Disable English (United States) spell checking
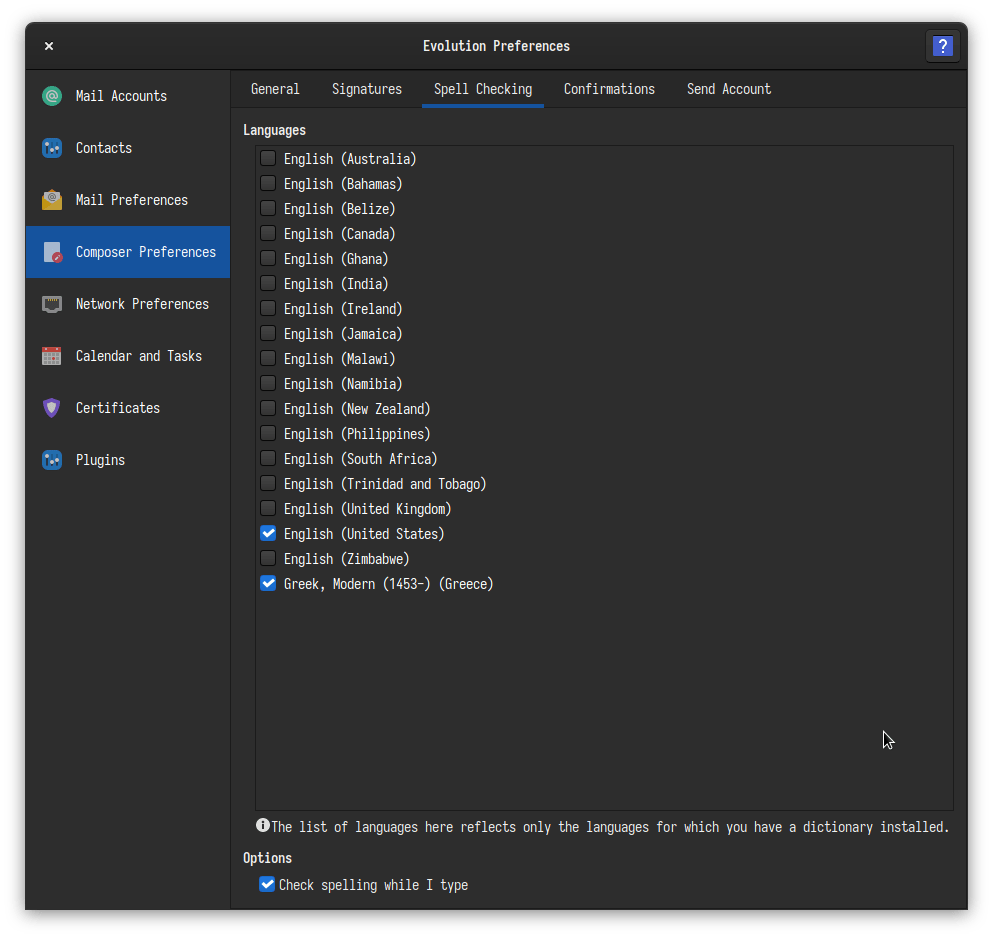Viewport: 993px width, 938px height. click(268, 533)
